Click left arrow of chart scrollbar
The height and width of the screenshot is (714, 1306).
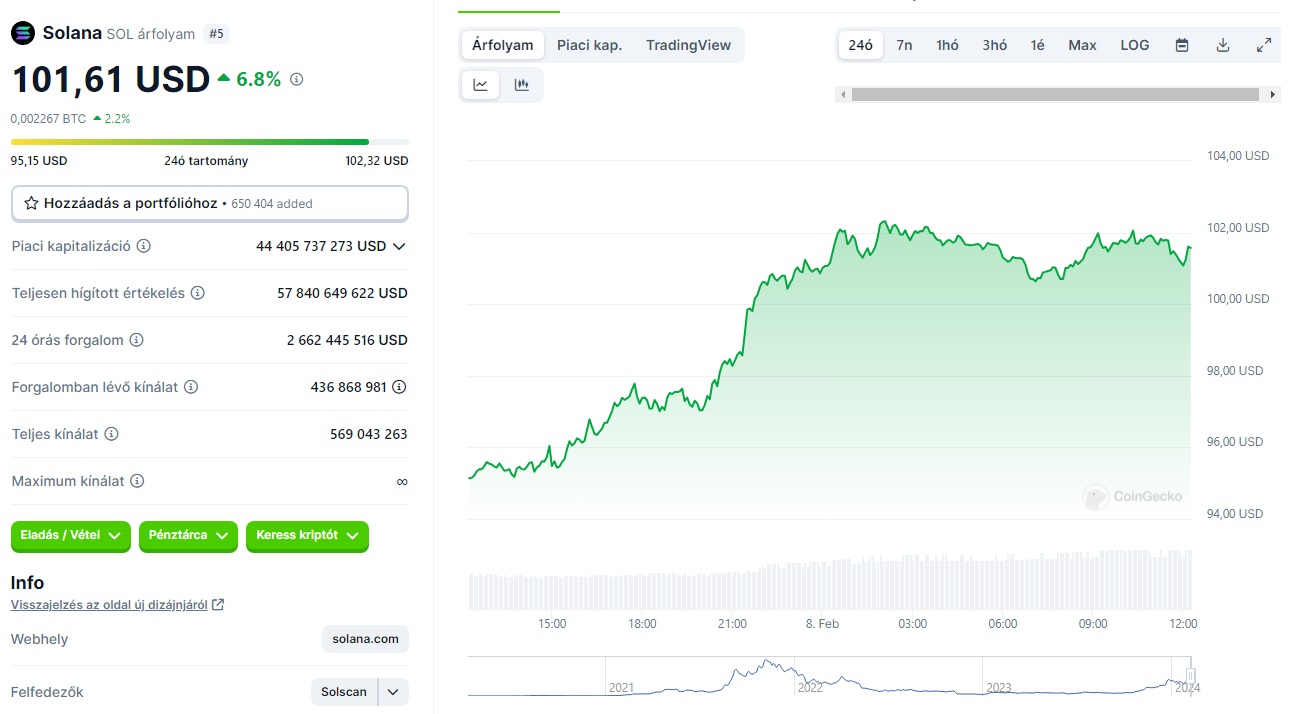click(x=843, y=95)
